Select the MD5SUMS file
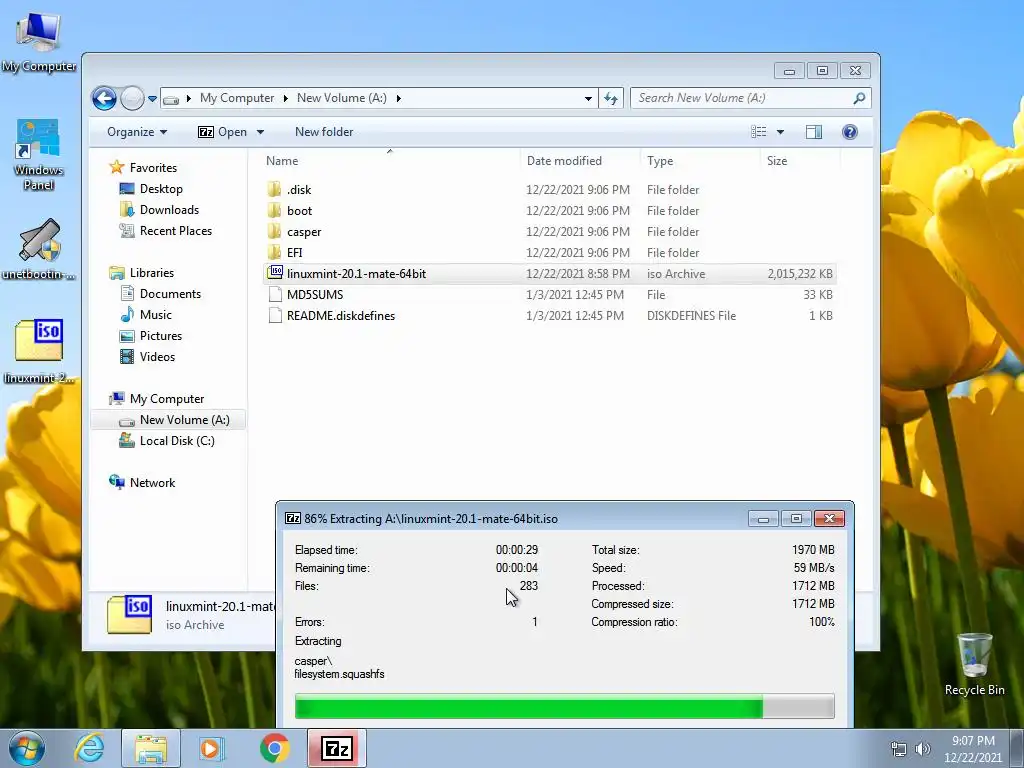 coord(549,295)
